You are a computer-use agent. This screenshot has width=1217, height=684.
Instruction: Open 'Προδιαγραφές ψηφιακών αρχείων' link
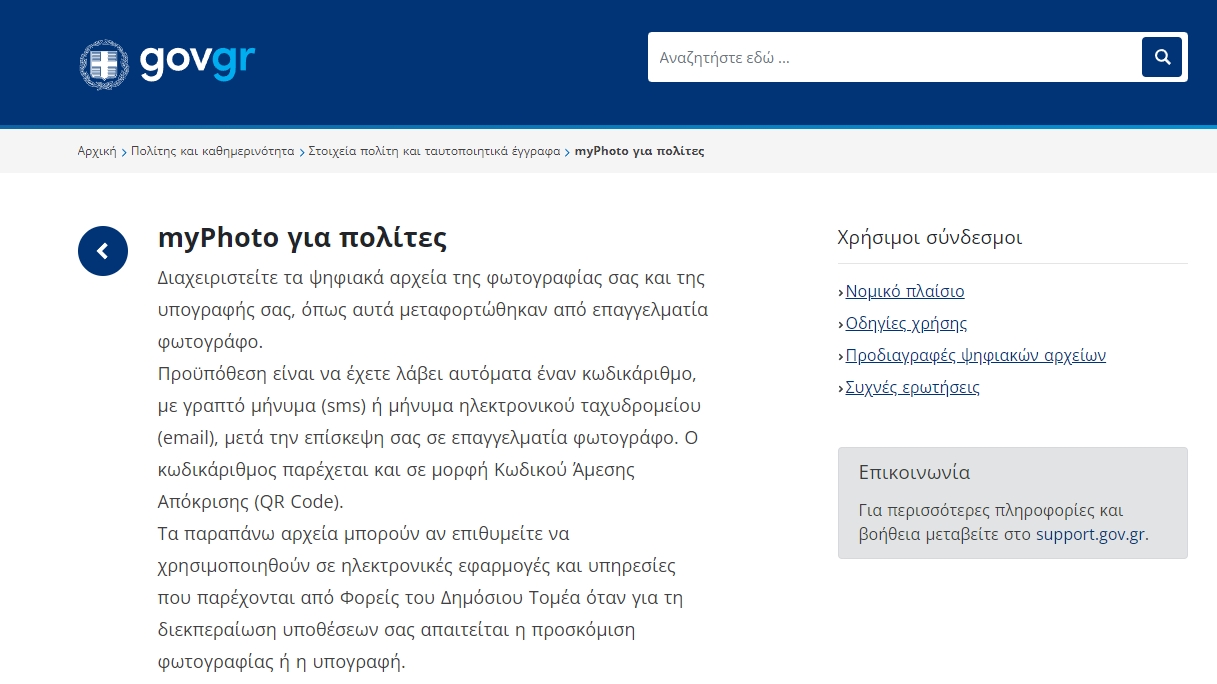(x=976, y=355)
